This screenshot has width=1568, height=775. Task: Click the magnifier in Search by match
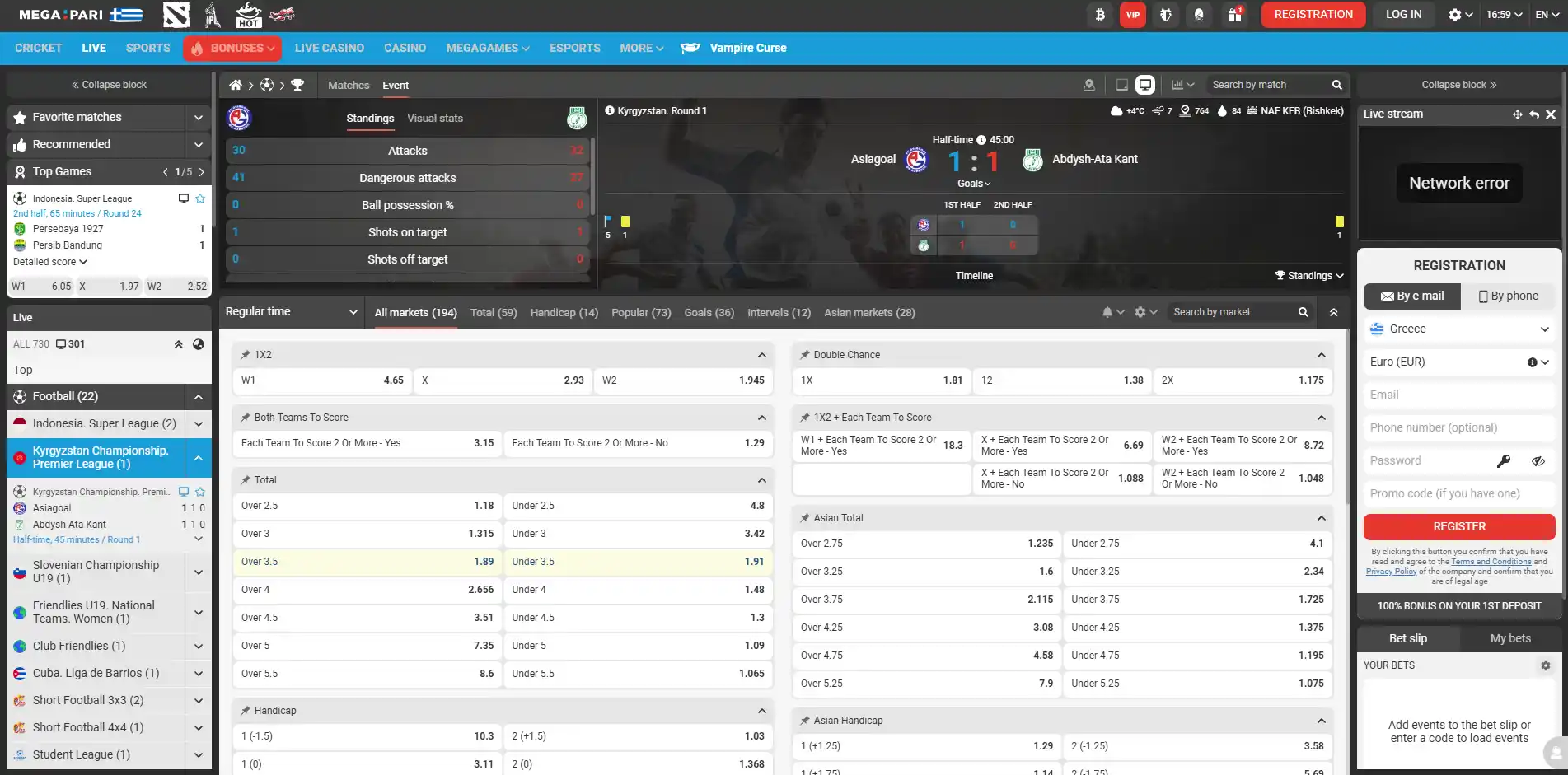(x=1336, y=85)
